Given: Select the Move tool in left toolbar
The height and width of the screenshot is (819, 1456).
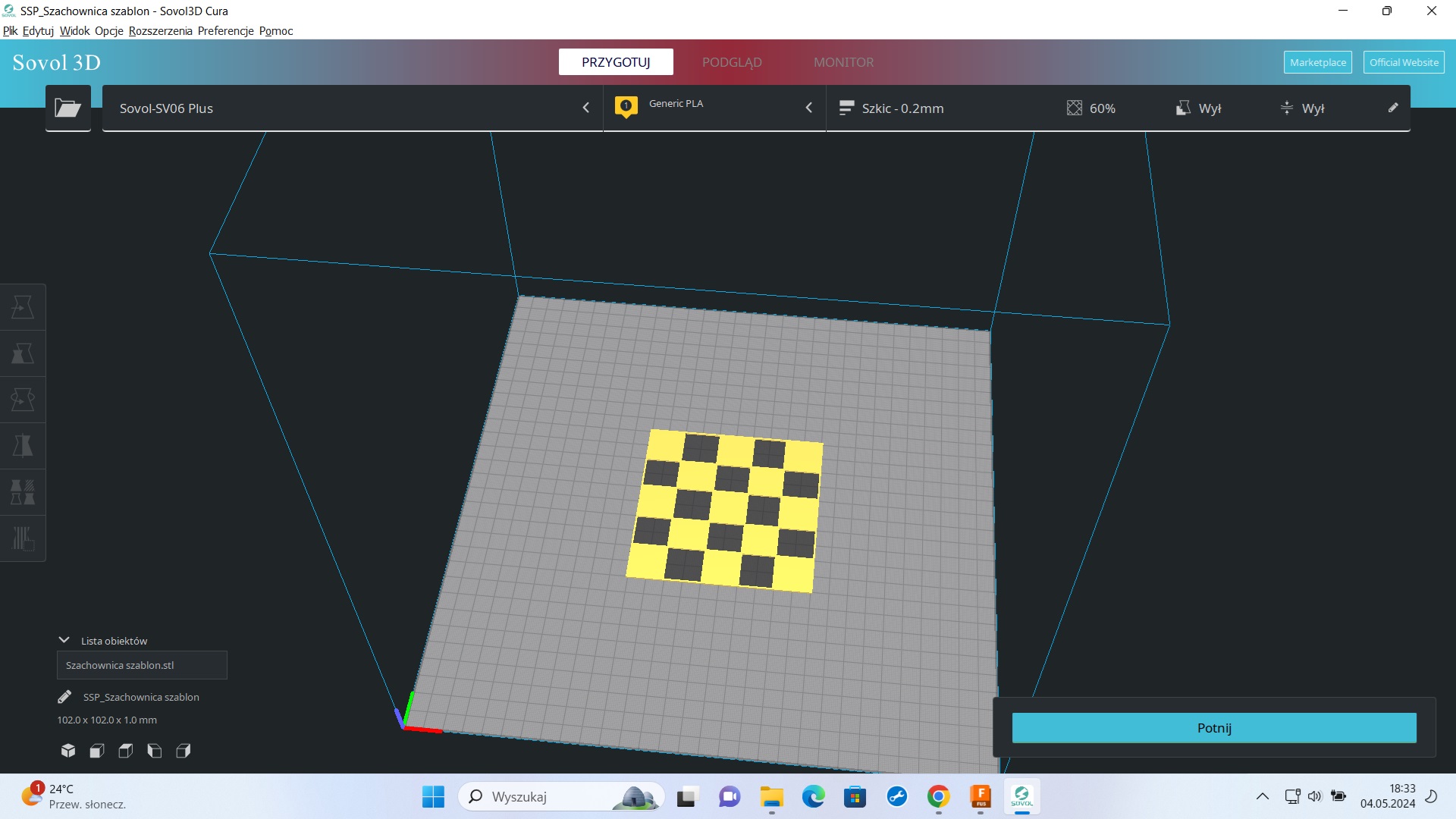Looking at the screenshot, I should [x=23, y=307].
